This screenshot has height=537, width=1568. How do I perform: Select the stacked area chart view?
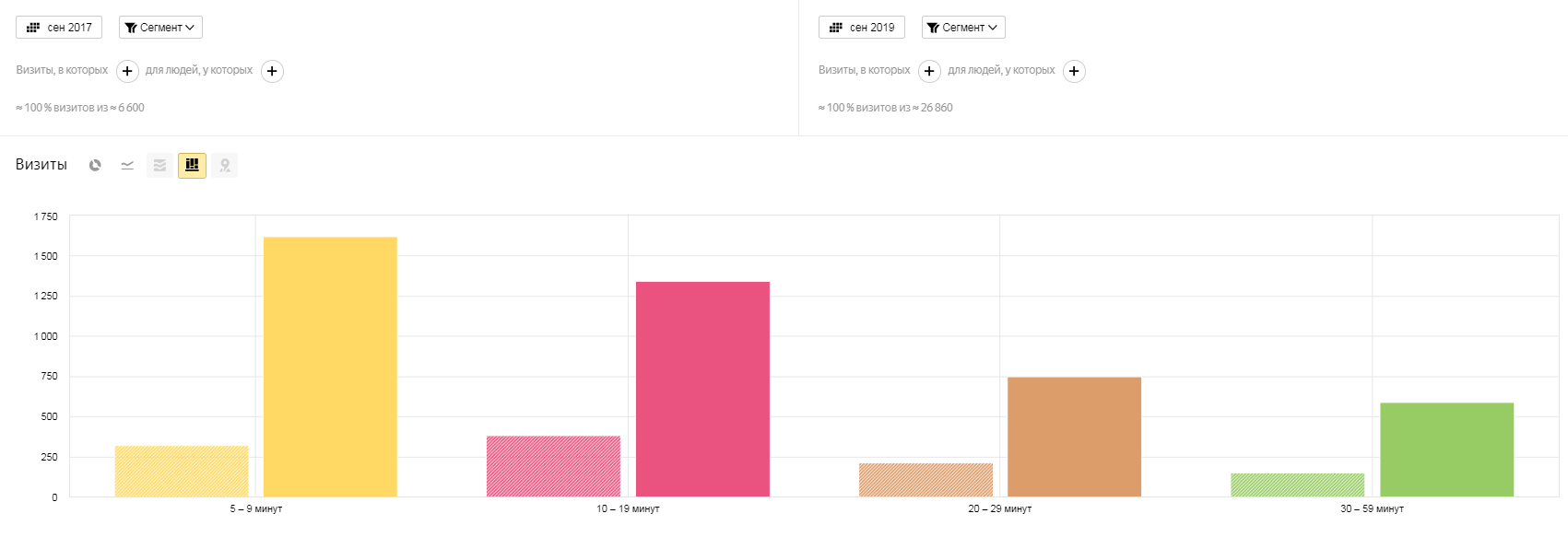(x=159, y=166)
